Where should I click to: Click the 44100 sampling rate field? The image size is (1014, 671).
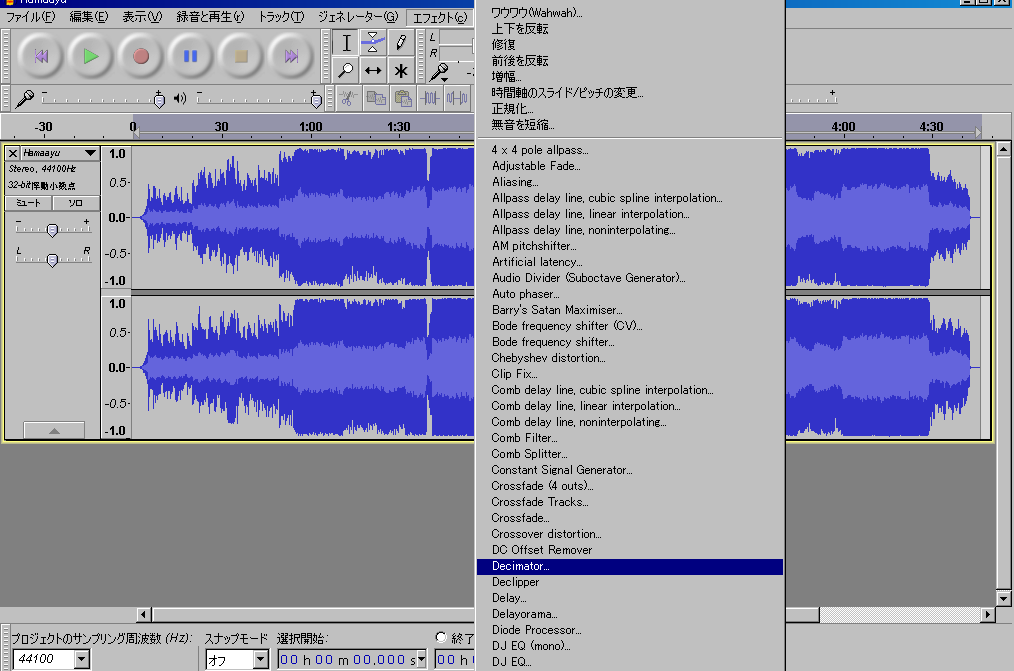[x=43, y=659]
